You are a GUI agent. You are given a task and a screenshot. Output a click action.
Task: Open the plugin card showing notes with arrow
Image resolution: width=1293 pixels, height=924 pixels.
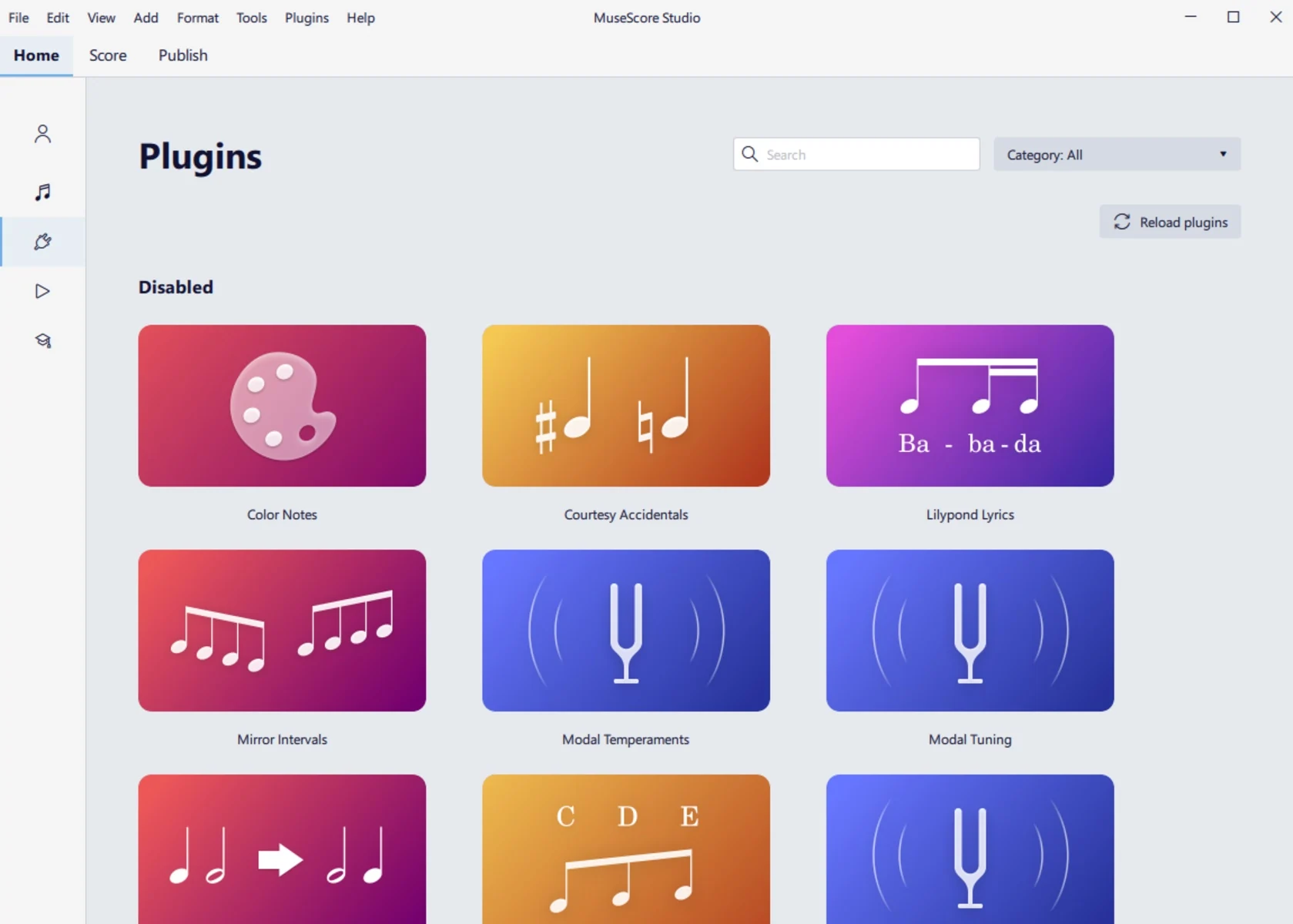282,849
